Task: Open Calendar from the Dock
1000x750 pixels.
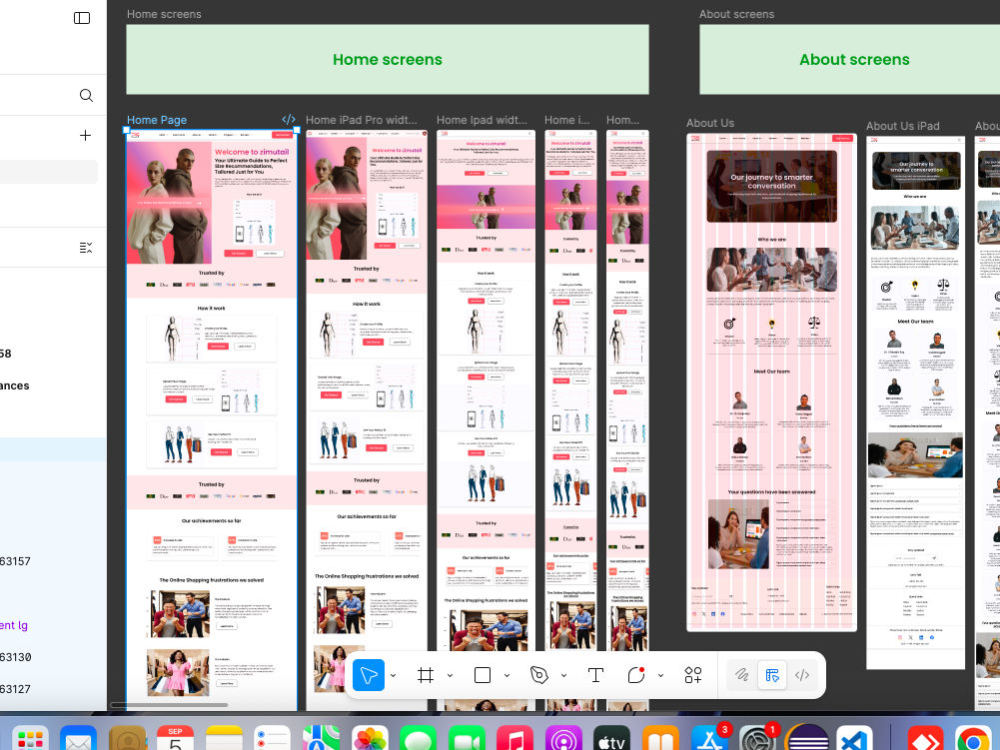Action: (175, 740)
